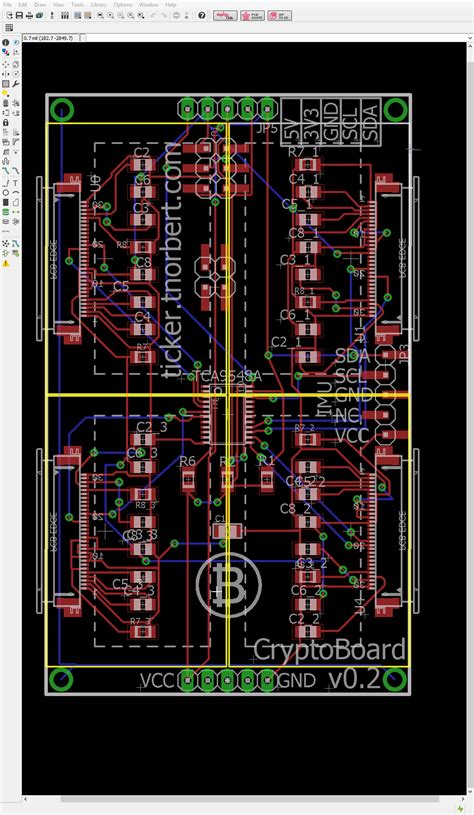This screenshot has height=815, width=474.
Task: Click the Bitcoin logo on the board
Action: [x=229, y=585]
